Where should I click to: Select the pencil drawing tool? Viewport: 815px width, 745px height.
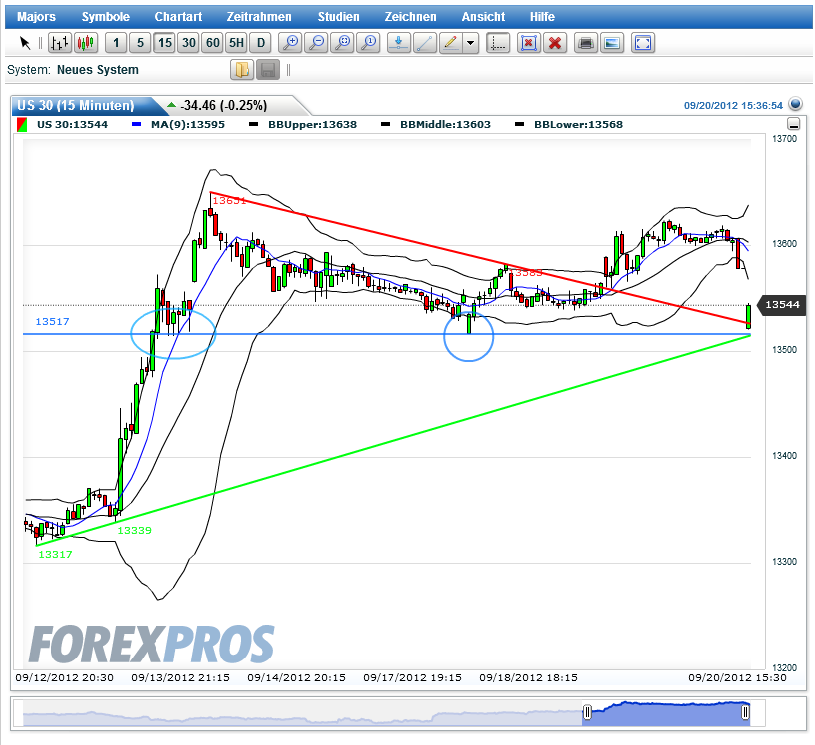pos(451,43)
